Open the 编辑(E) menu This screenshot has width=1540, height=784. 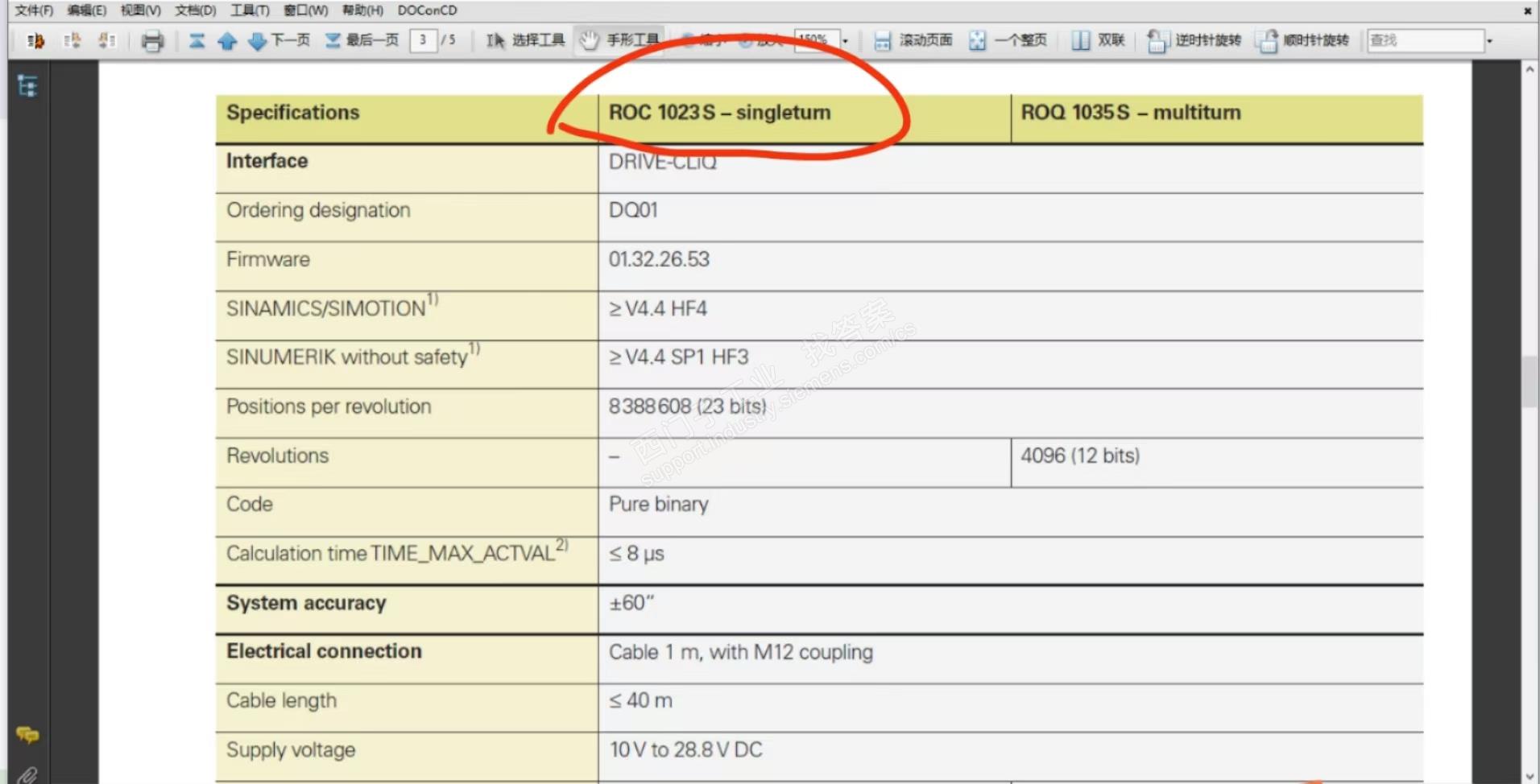point(87,10)
